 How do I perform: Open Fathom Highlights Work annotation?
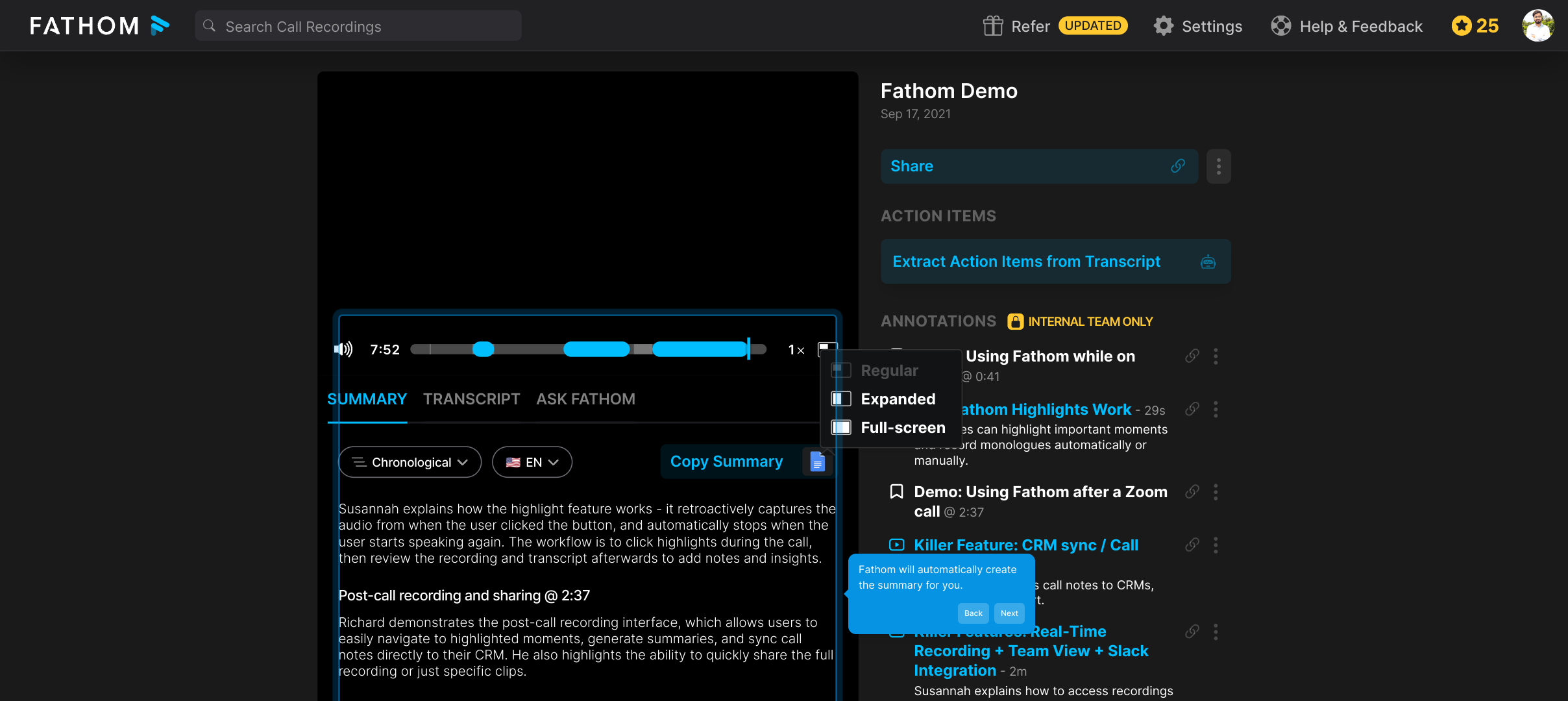(1046, 410)
